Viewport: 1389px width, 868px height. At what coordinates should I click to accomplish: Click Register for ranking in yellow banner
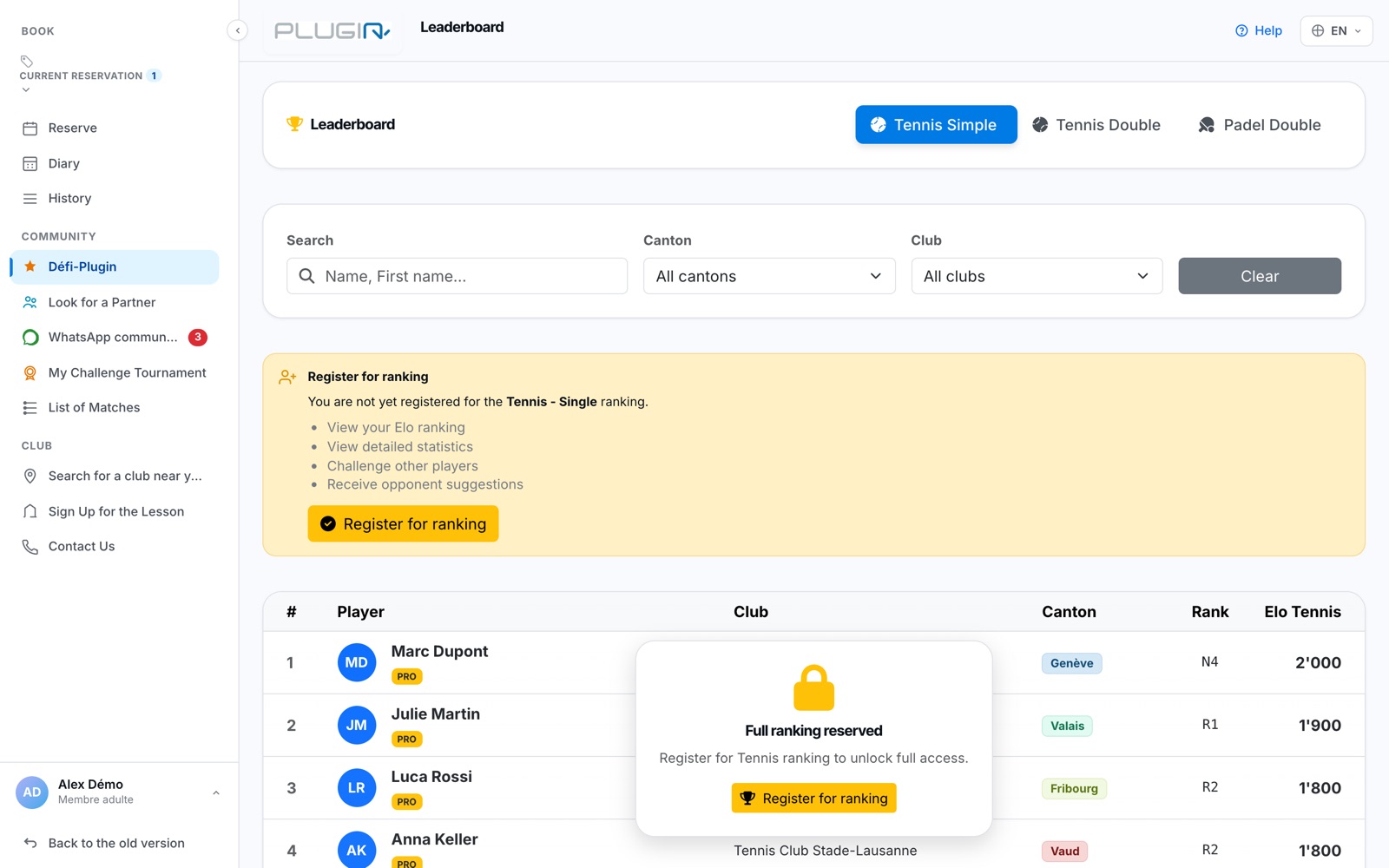pos(403,523)
